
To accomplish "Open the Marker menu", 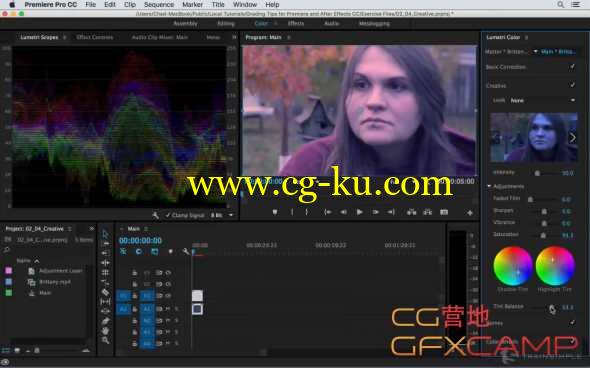I will point(192,5).
